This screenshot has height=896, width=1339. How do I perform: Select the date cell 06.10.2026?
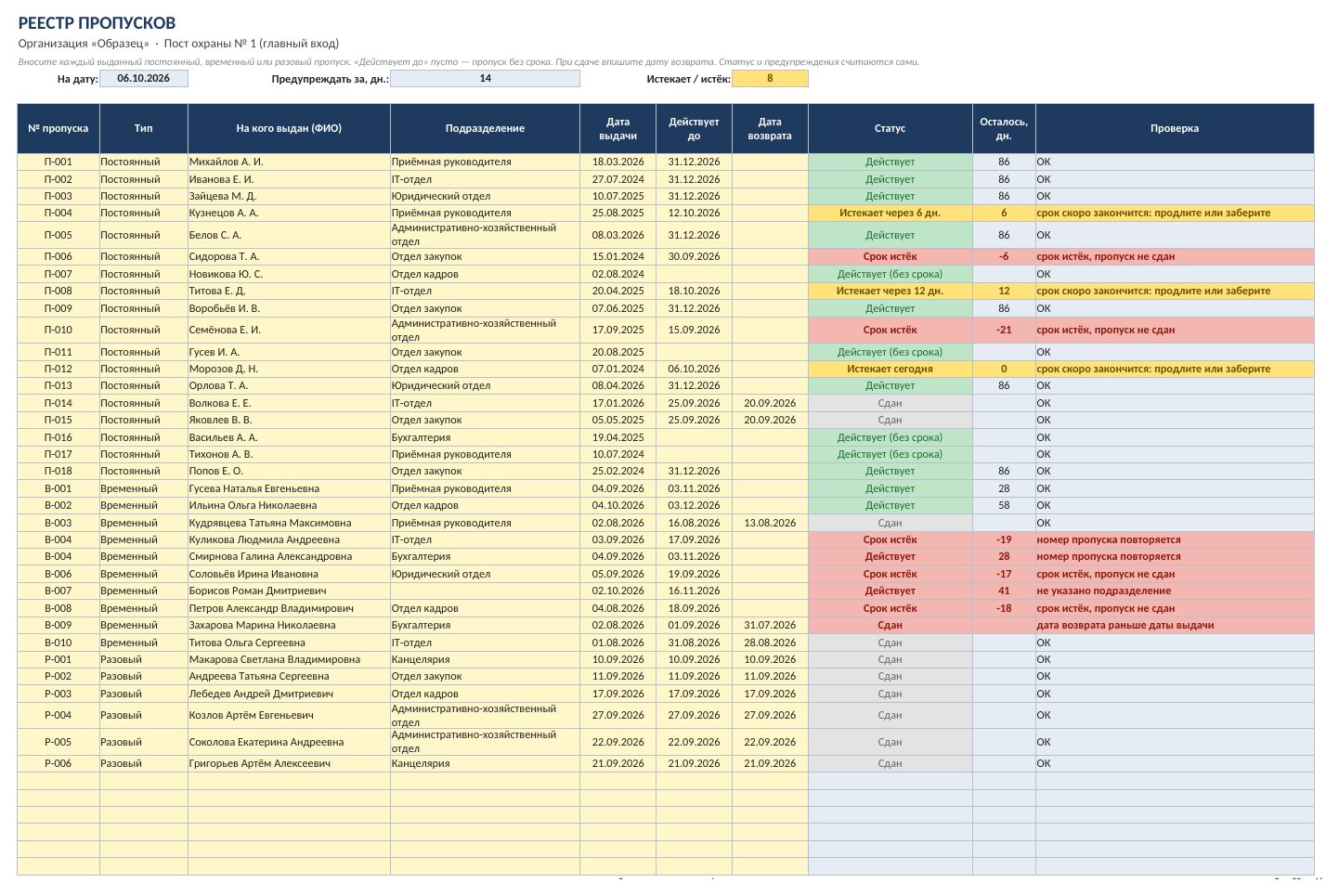(144, 79)
